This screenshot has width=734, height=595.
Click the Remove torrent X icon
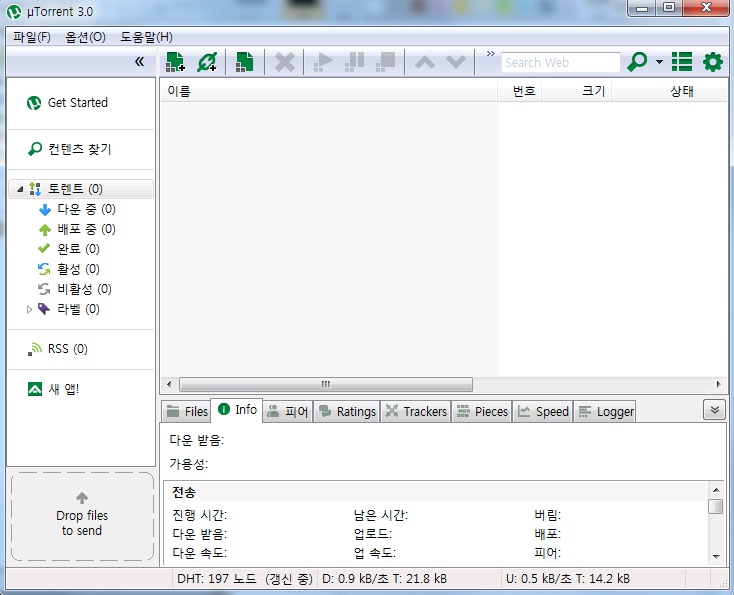[x=285, y=62]
